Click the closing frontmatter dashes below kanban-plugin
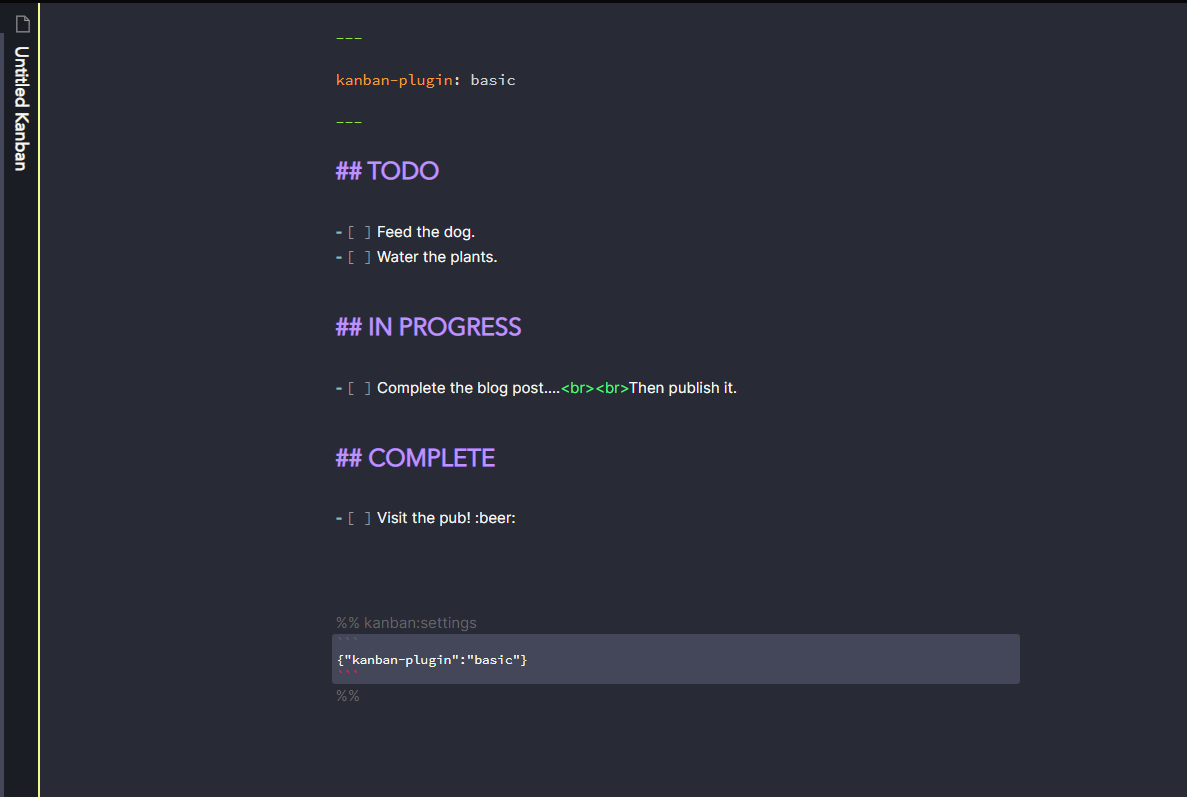This screenshot has width=1187, height=797. pyautogui.click(x=348, y=122)
